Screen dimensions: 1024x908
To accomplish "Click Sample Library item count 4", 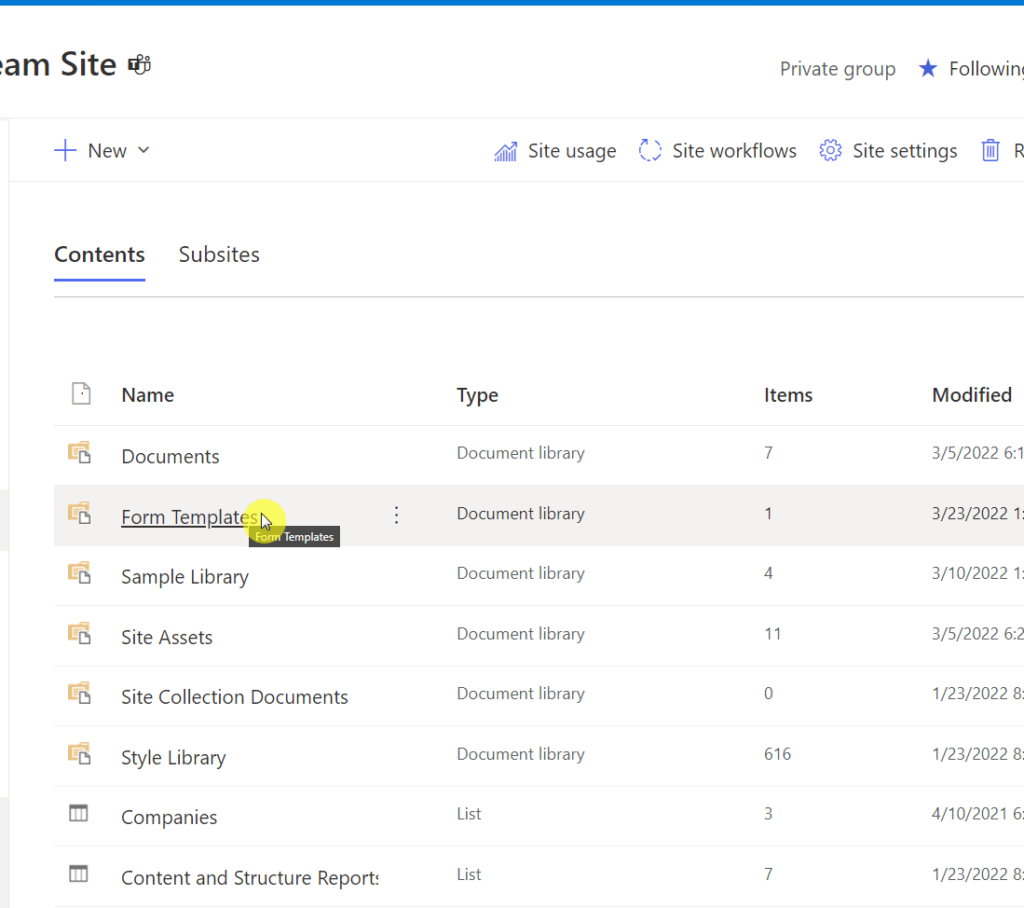I will [x=769, y=574].
